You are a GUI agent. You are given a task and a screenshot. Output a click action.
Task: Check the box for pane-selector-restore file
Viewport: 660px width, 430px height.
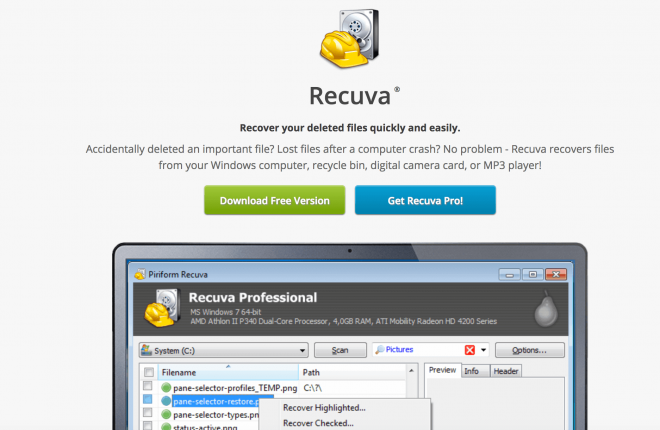[148, 399]
